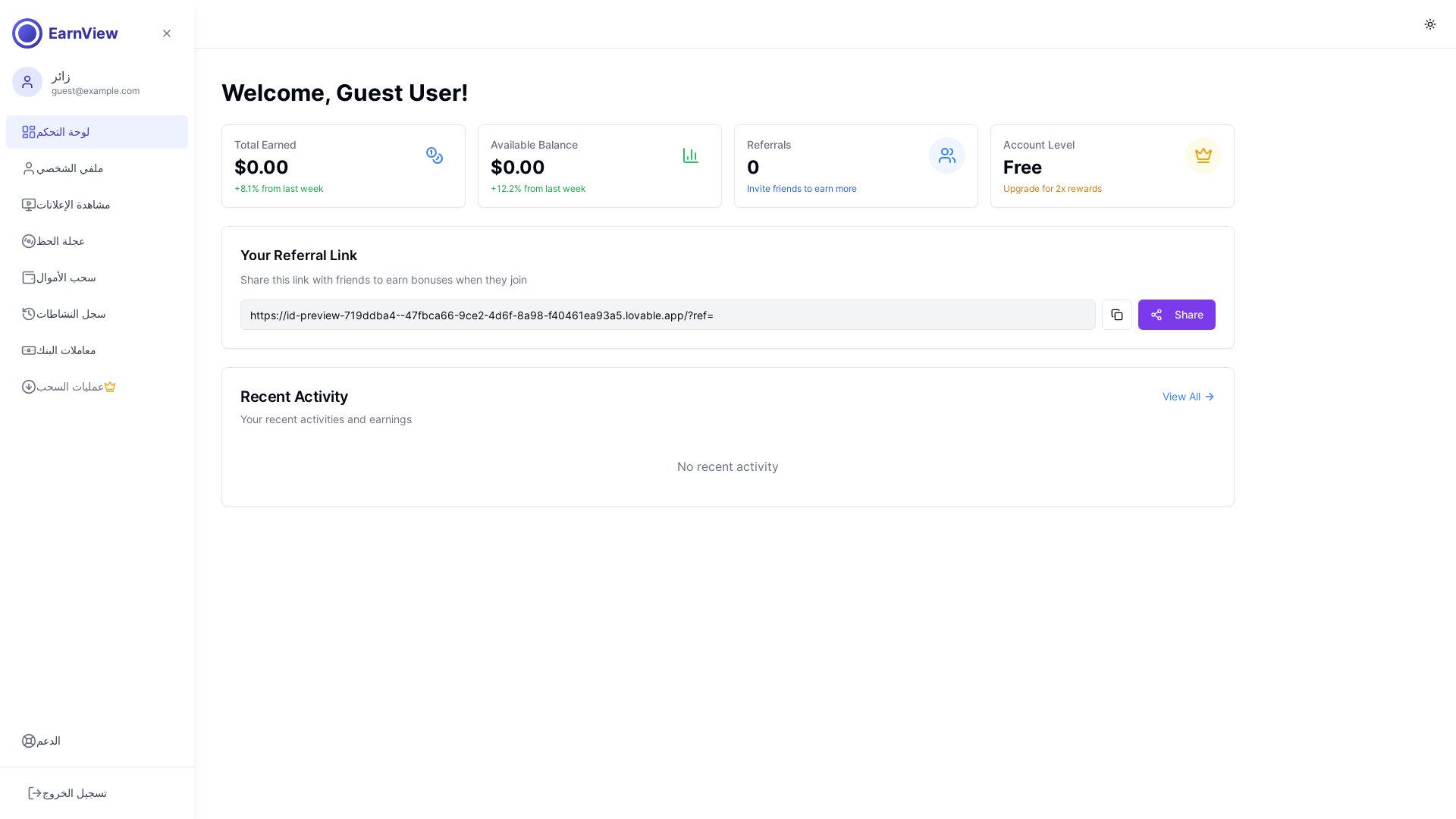
Task: Click تسجيل الخروج to log out
Action: (97, 793)
